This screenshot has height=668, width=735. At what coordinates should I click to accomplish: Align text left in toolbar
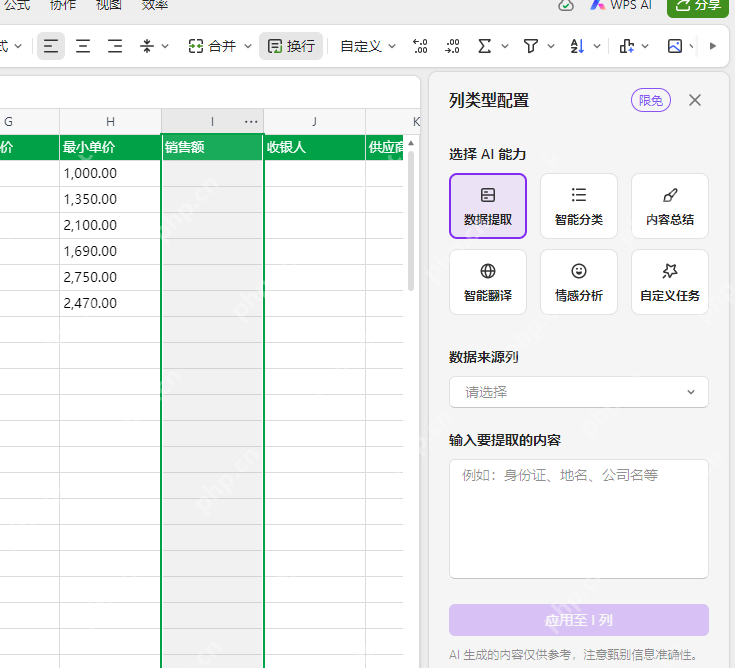coord(51,46)
